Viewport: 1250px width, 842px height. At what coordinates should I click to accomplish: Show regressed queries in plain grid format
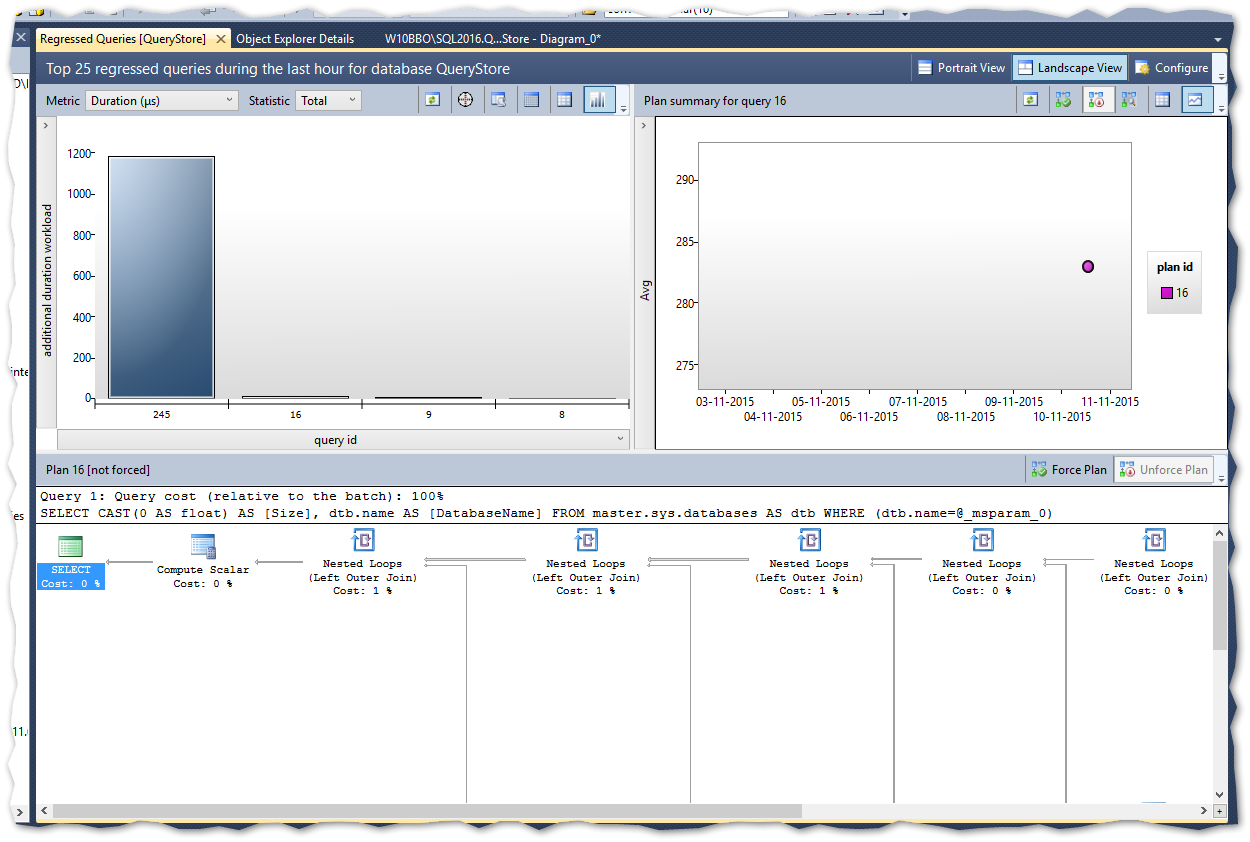point(565,100)
